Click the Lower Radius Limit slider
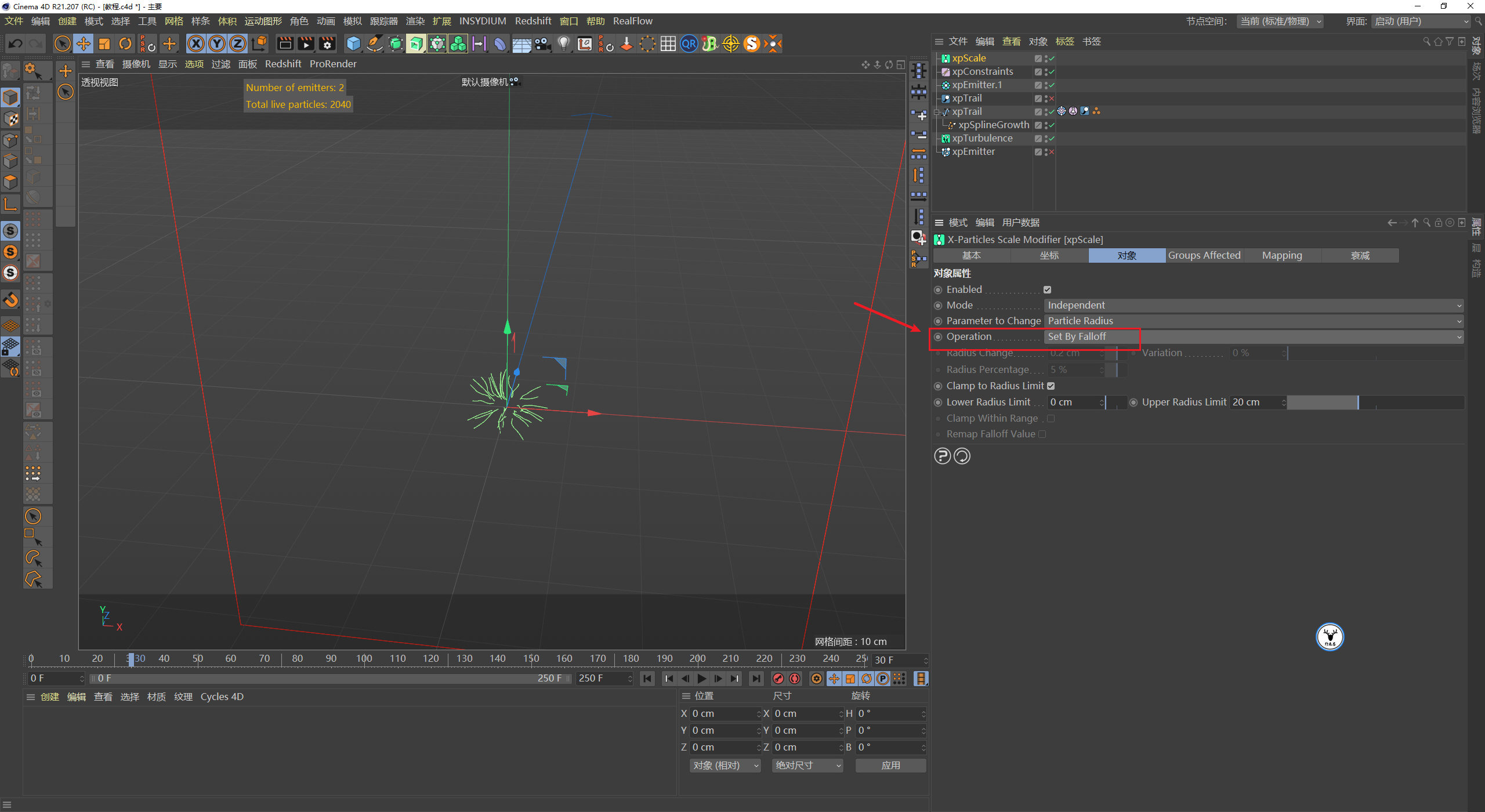Screen dimensions: 1485x812 (1116, 402)
